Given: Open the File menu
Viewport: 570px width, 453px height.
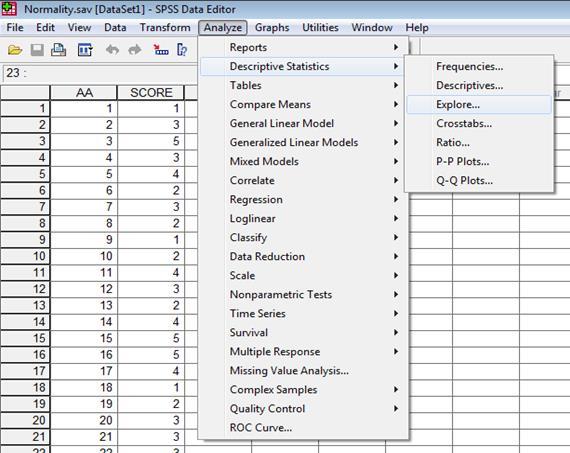Looking at the screenshot, I should click(x=15, y=27).
